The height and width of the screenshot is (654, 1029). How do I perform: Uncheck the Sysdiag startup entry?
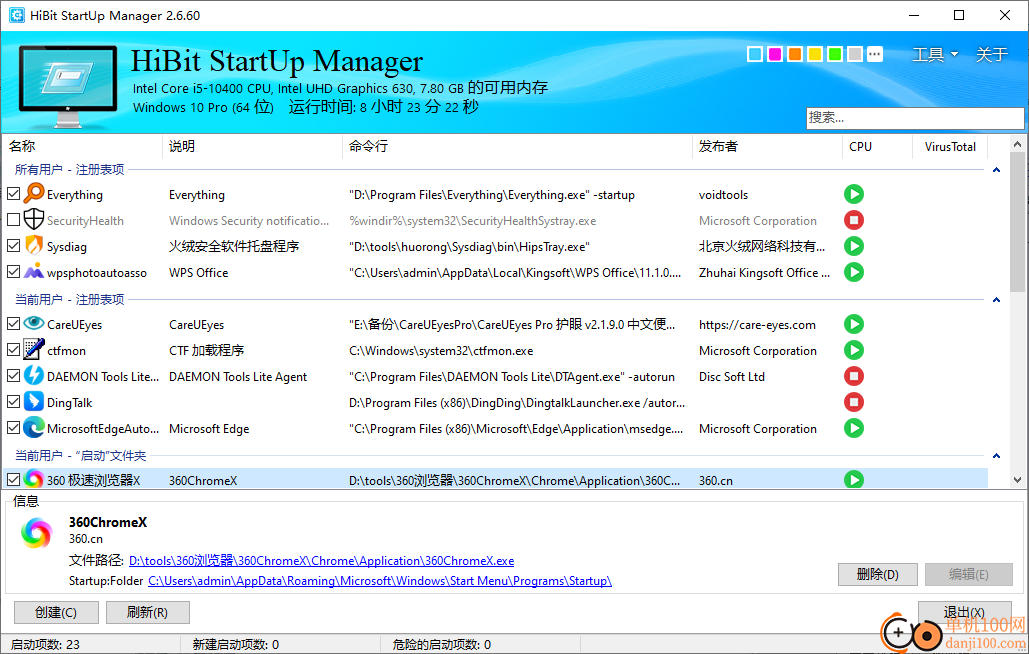(x=13, y=246)
